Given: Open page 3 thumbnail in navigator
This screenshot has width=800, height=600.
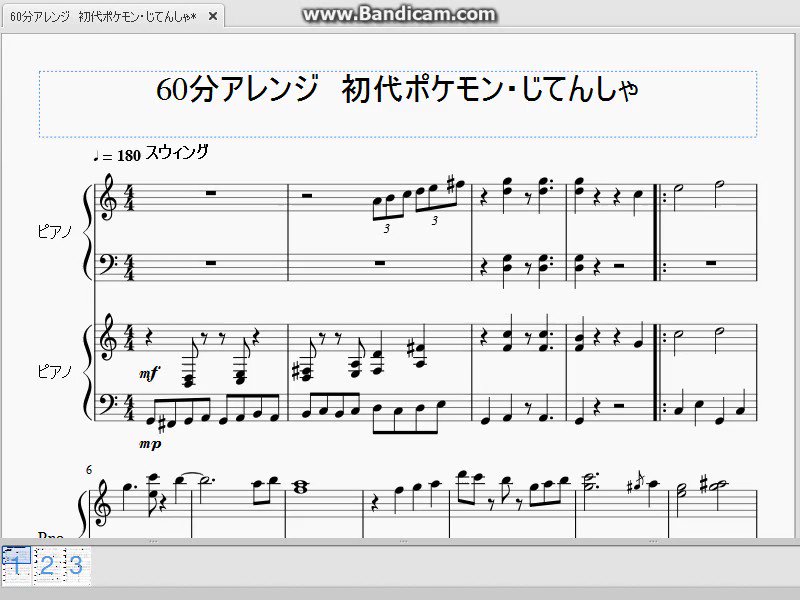Looking at the screenshot, I should pyautogui.click(x=77, y=565).
